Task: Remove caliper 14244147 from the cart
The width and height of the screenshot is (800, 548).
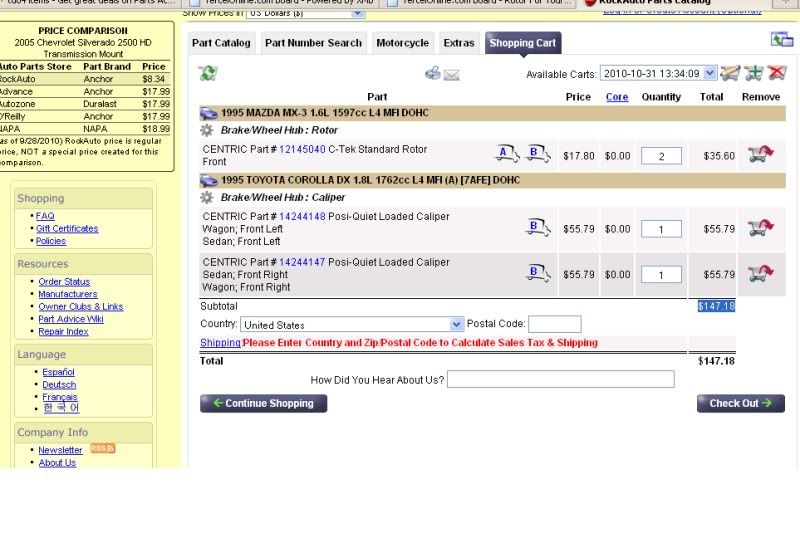Action: (761, 273)
